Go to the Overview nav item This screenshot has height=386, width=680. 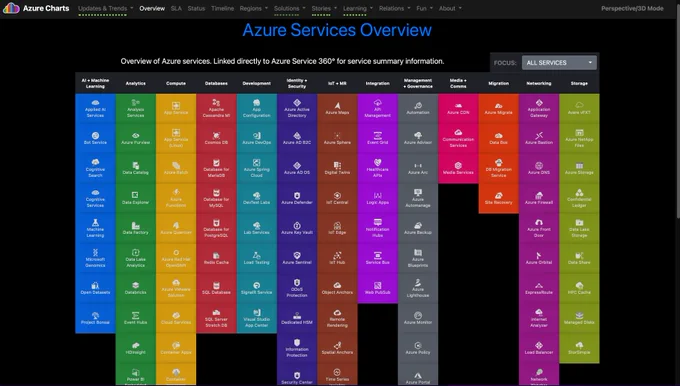click(152, 8)
